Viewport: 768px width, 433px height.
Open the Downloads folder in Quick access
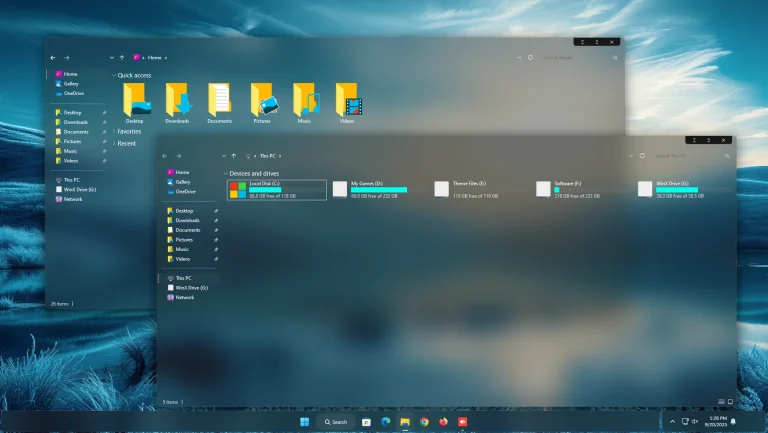click(177, 103)
